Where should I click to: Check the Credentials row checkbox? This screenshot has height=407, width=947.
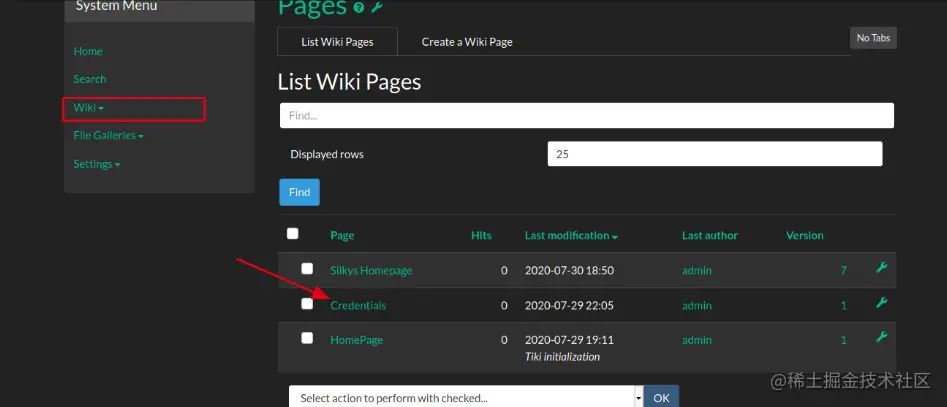pos(307,303)
